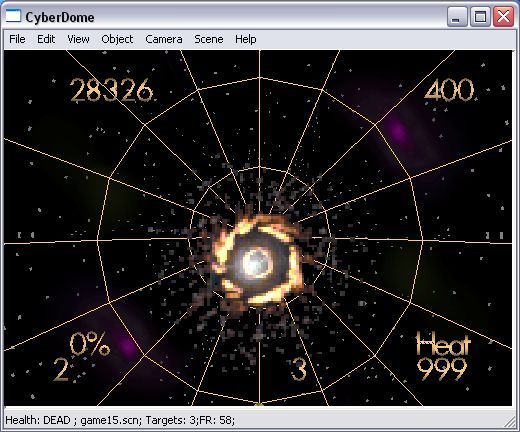Open the View menu
The width and height of the screenshot is (520, 432).
(78, 39)
